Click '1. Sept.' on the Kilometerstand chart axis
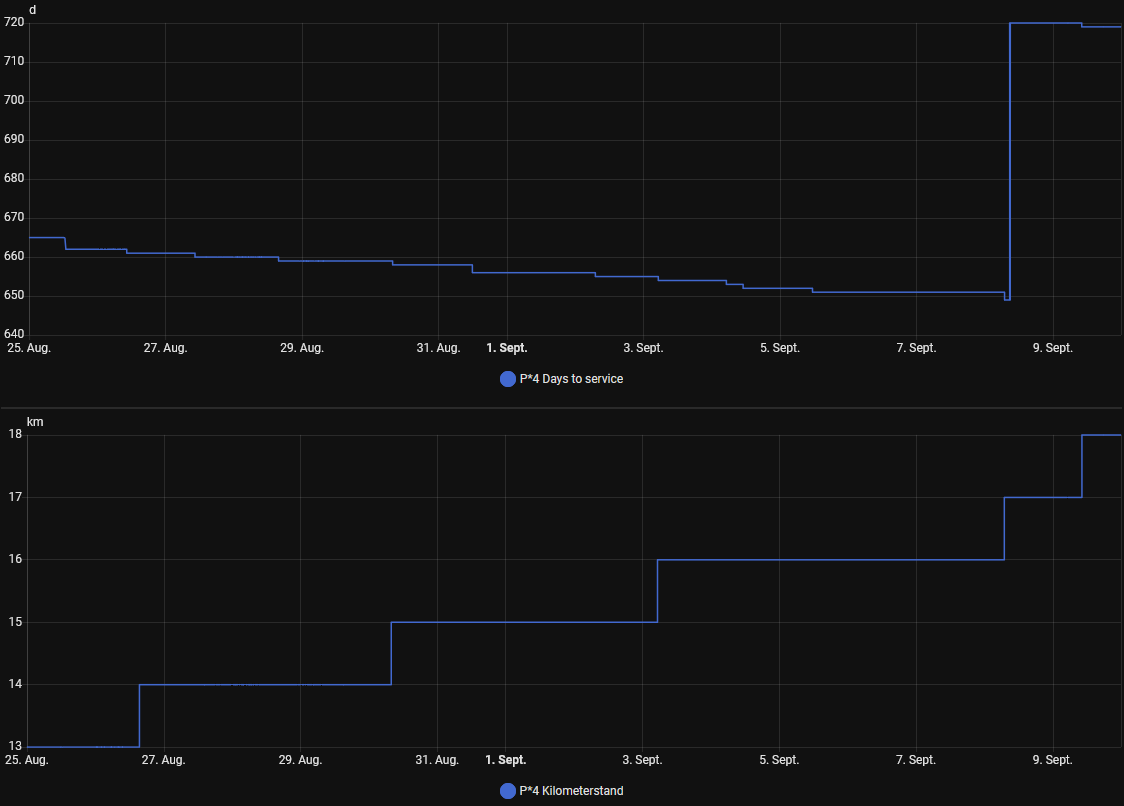1124x806 pixels. pyautogui.click(x=505, y=759)
